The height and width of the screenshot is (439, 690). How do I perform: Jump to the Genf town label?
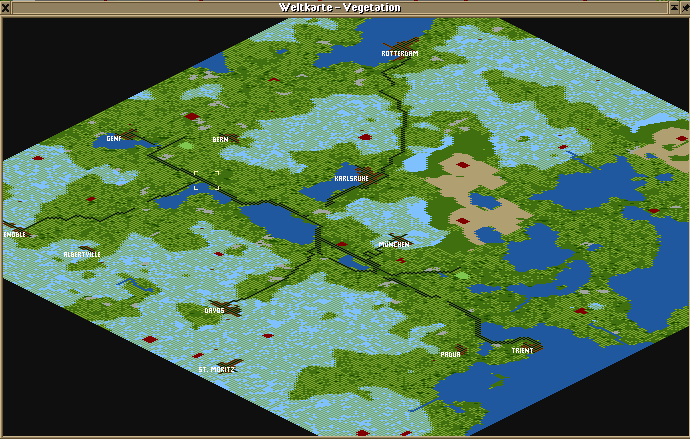[114, 139]
